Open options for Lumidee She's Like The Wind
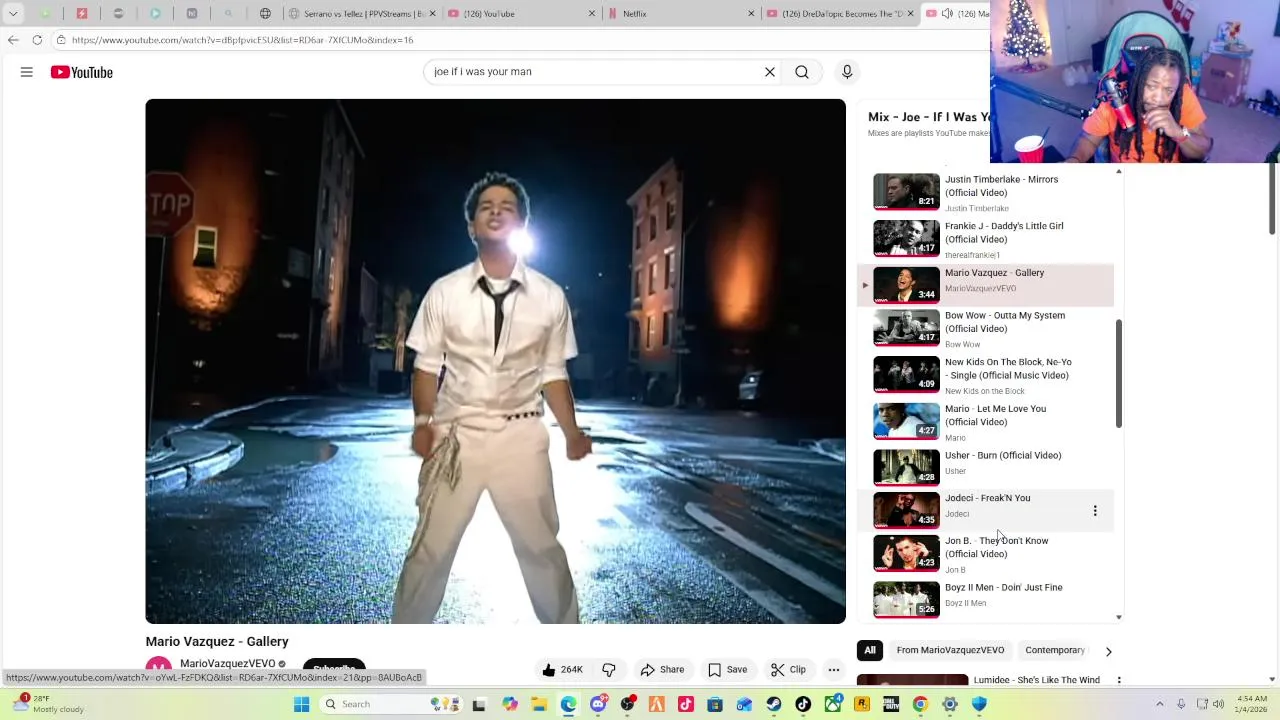Viewport: 1280px width, 720px height. (x=1118, y=680)
